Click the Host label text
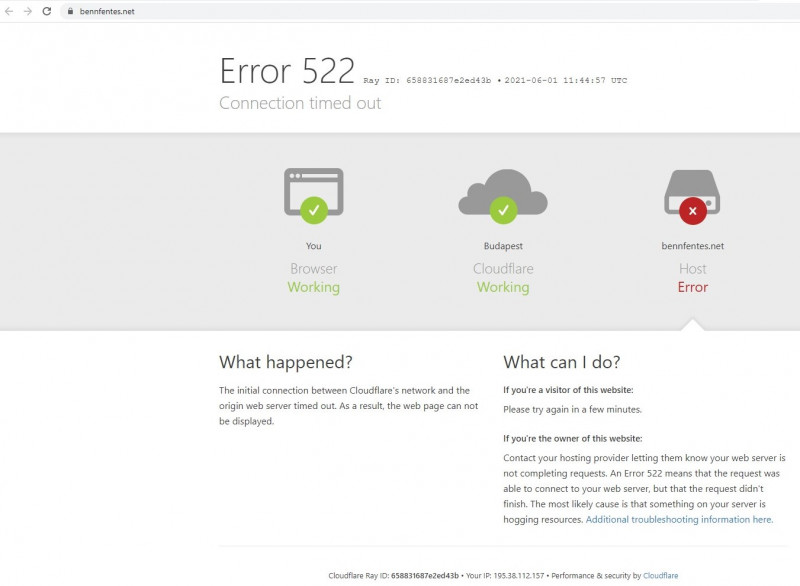 [x=692, y=269]
